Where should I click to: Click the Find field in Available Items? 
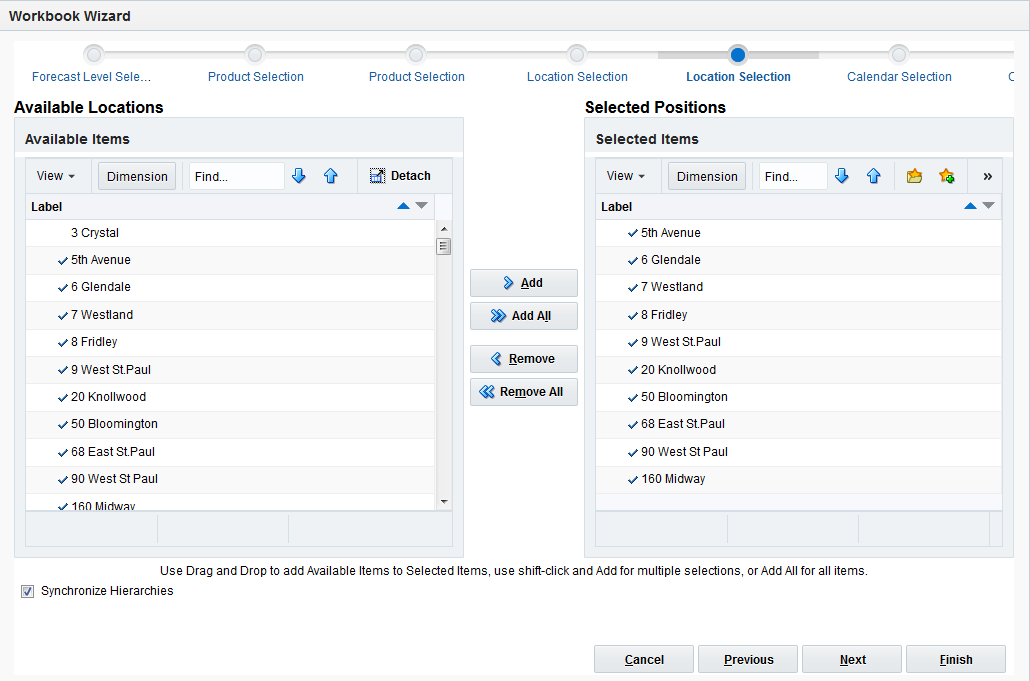click(236, 176)
